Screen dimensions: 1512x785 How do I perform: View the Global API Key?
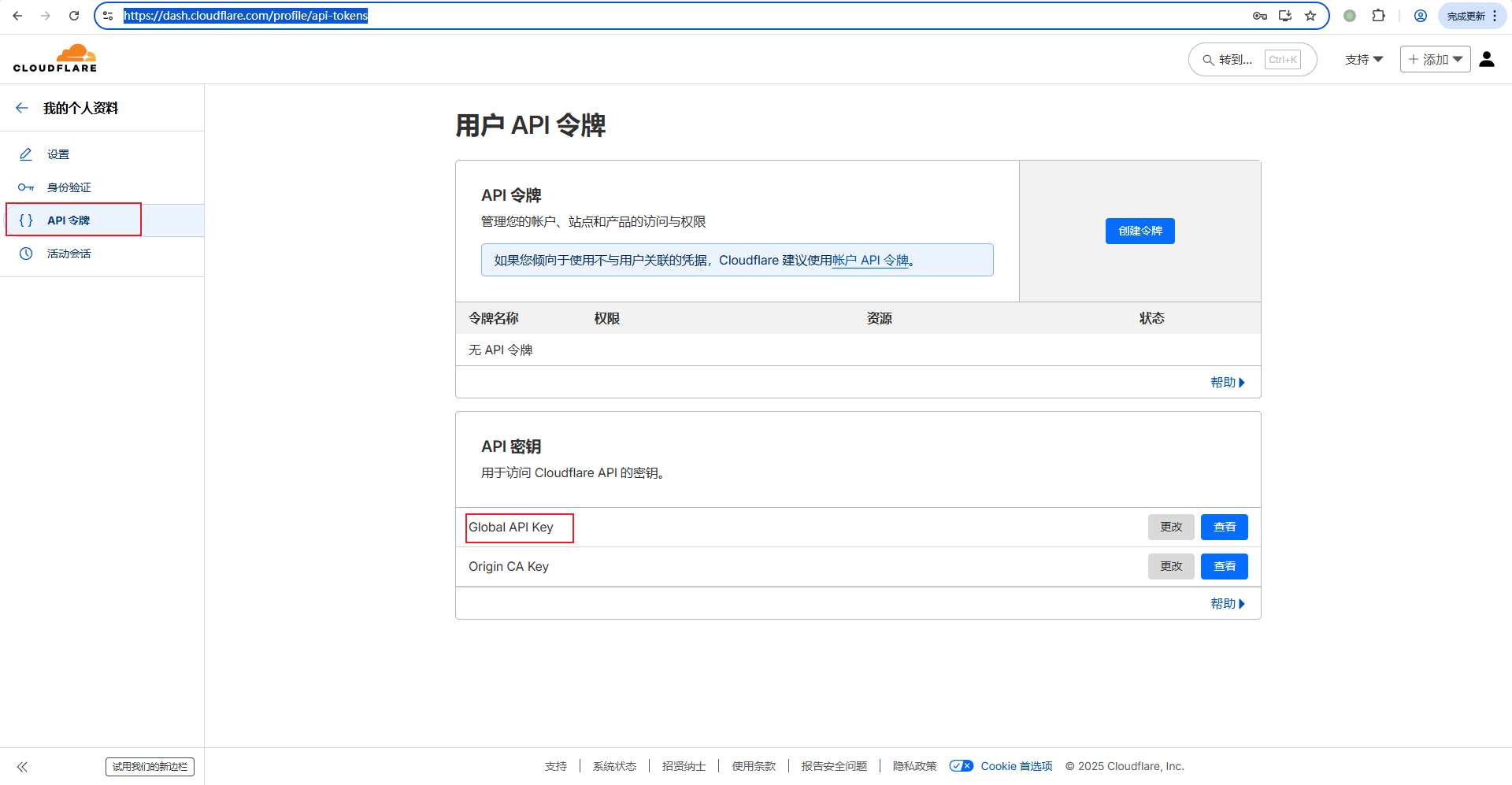tap(1224, 527)
